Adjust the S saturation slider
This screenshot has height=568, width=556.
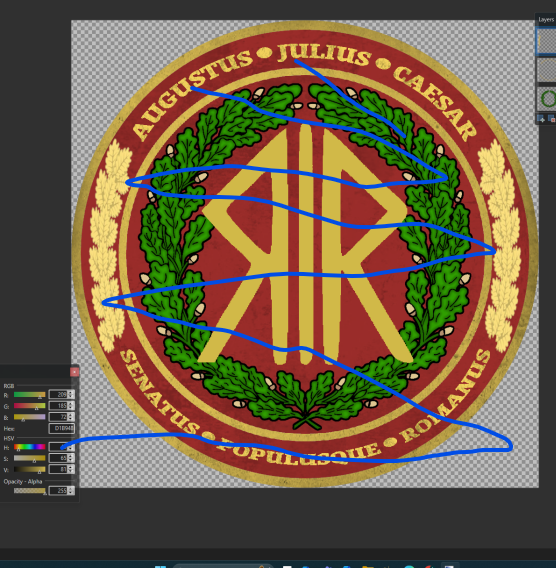(30, 458)
